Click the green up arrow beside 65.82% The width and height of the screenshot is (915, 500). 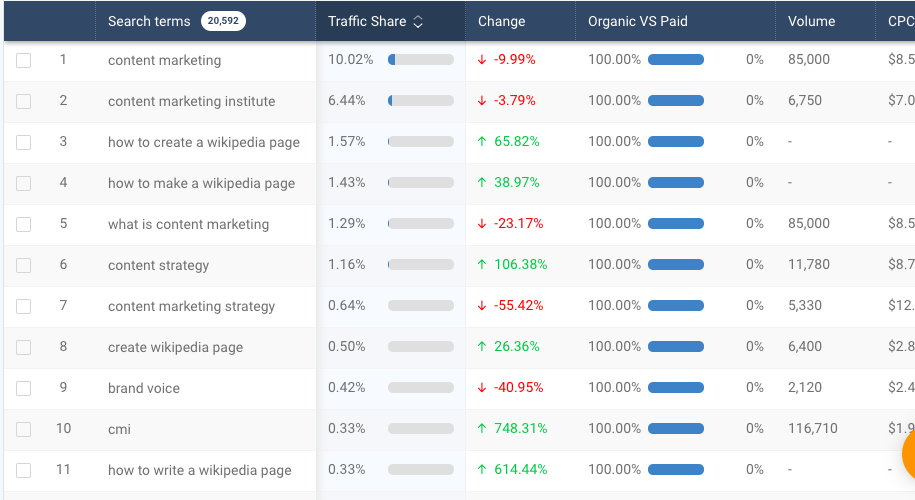pos(481,141)
